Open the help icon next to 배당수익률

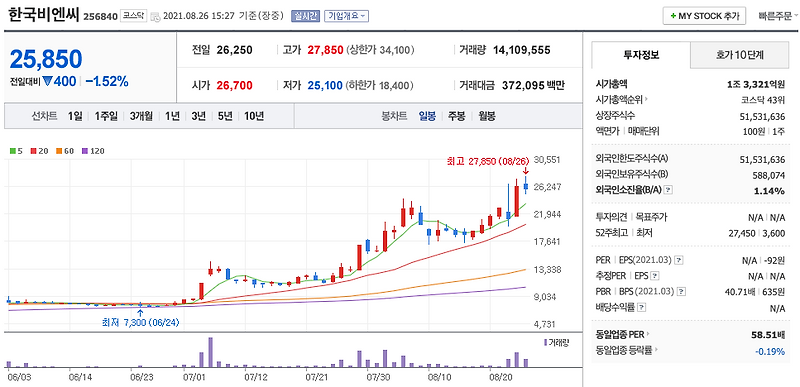click(642, 307)
